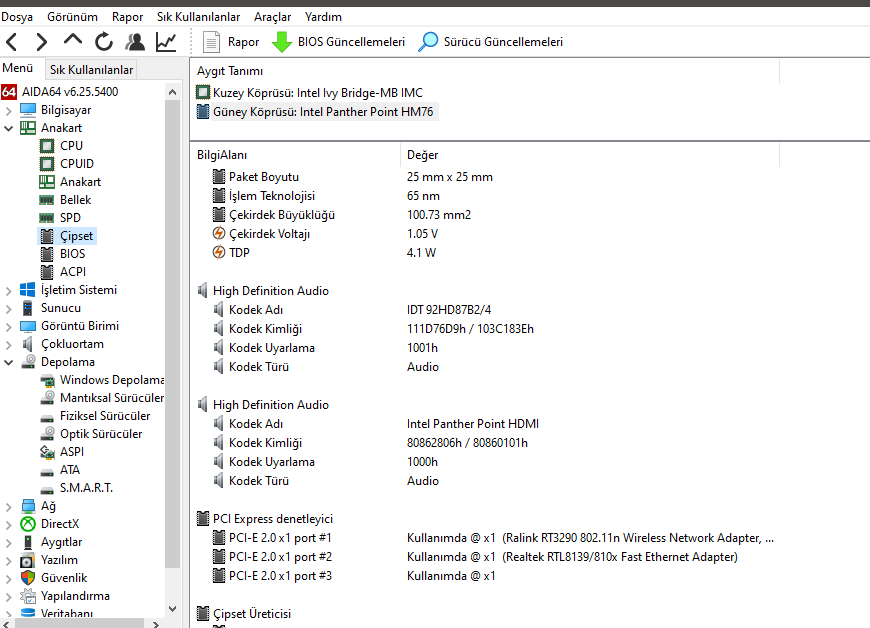
Task: Open the Rapor menu in the menu bar
Action: [x=128, y=17]
